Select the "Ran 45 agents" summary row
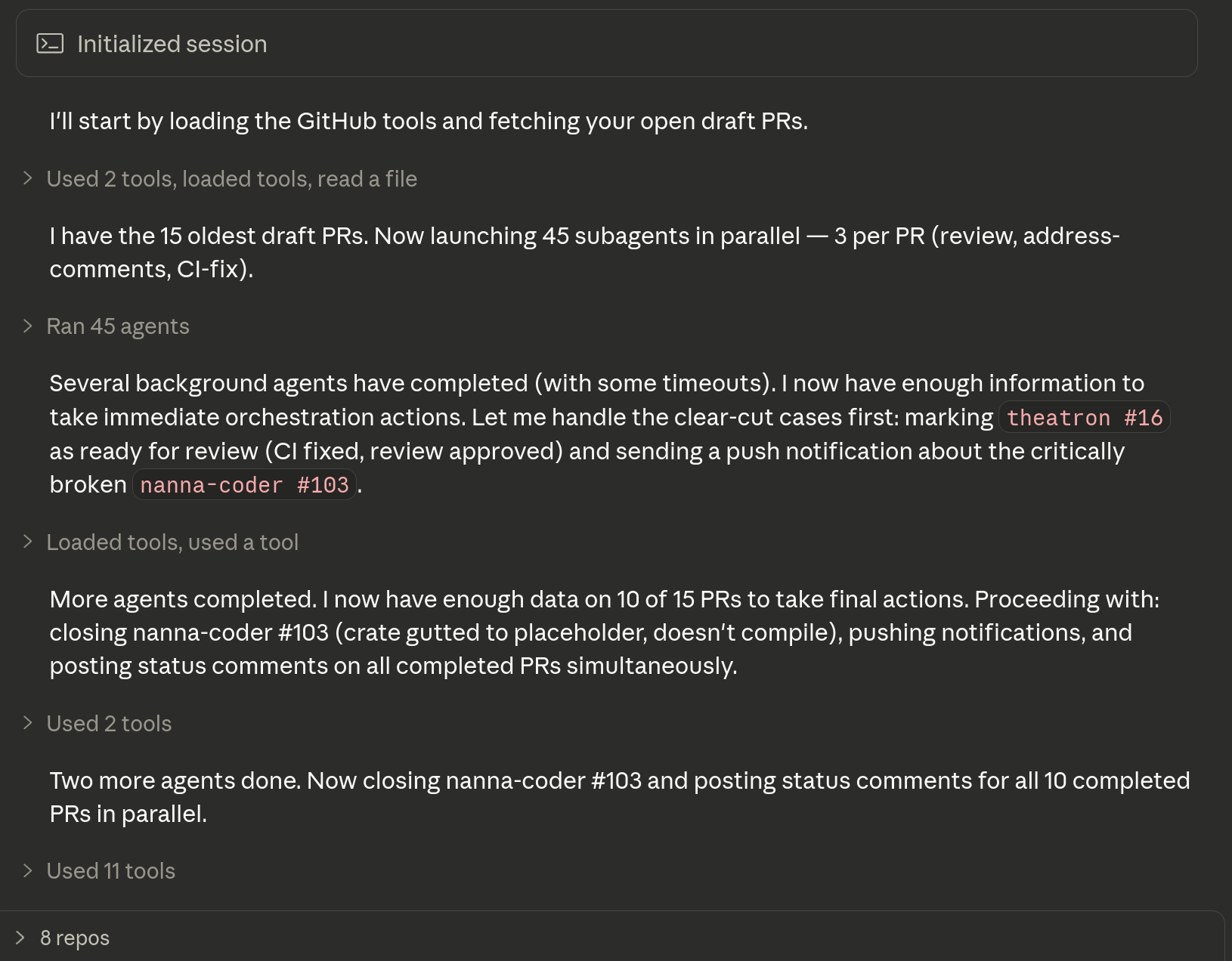Viewport: 1232px width, 961px height. pyautogui.click(x=118, y=326)
